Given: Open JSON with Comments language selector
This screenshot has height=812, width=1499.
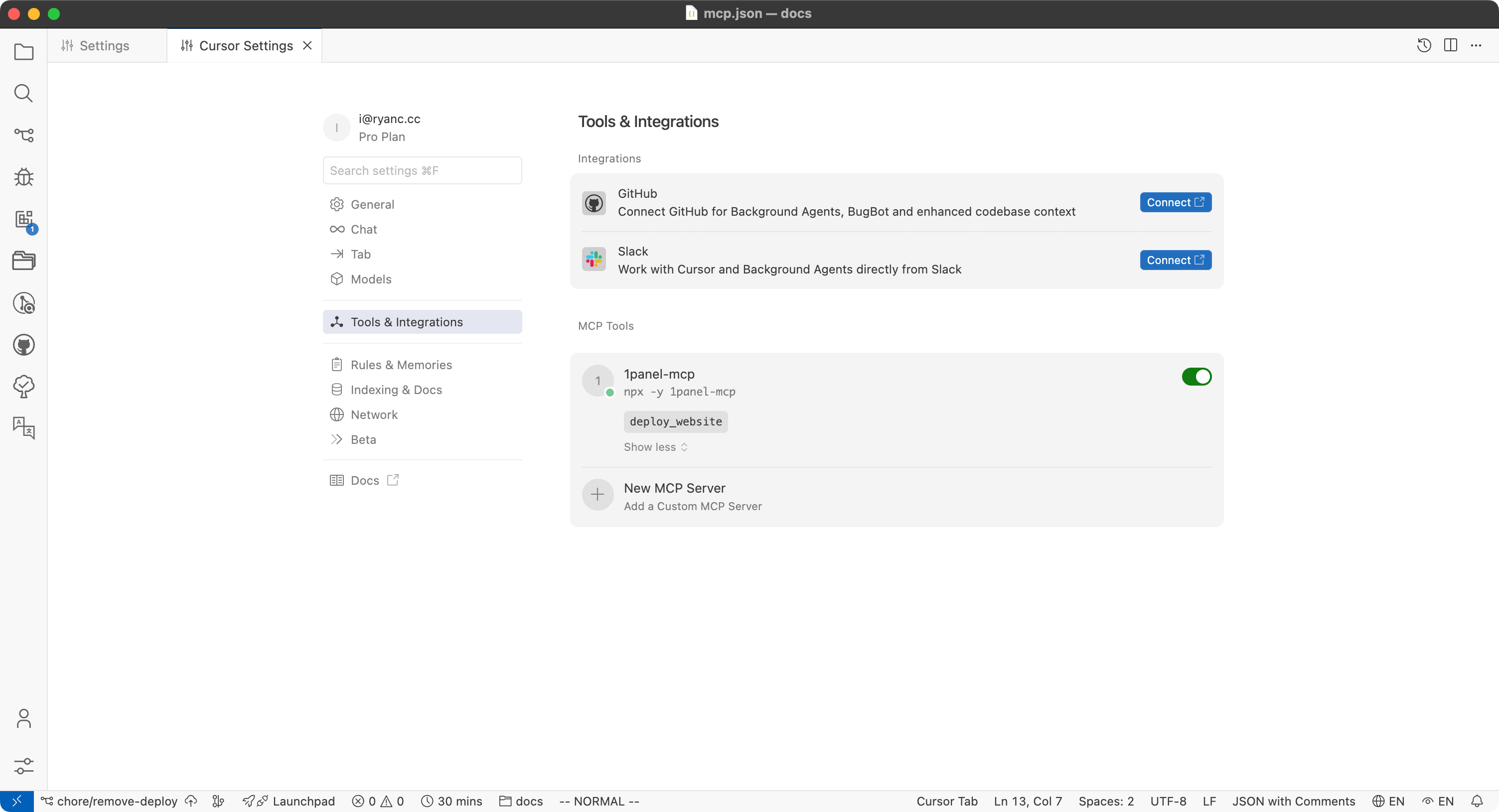Looking at the screenshot, I should point(1293,801).
